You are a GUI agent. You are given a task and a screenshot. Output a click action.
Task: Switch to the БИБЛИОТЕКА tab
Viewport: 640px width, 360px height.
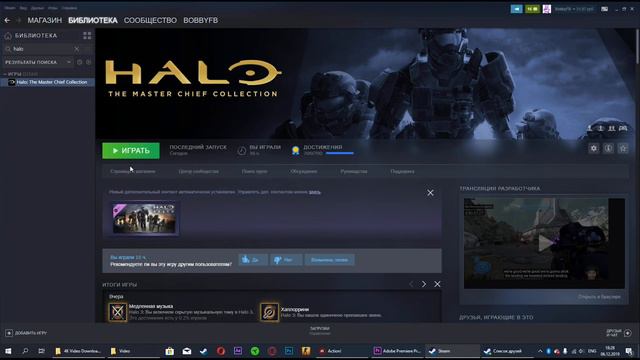(x=93, y=20)
